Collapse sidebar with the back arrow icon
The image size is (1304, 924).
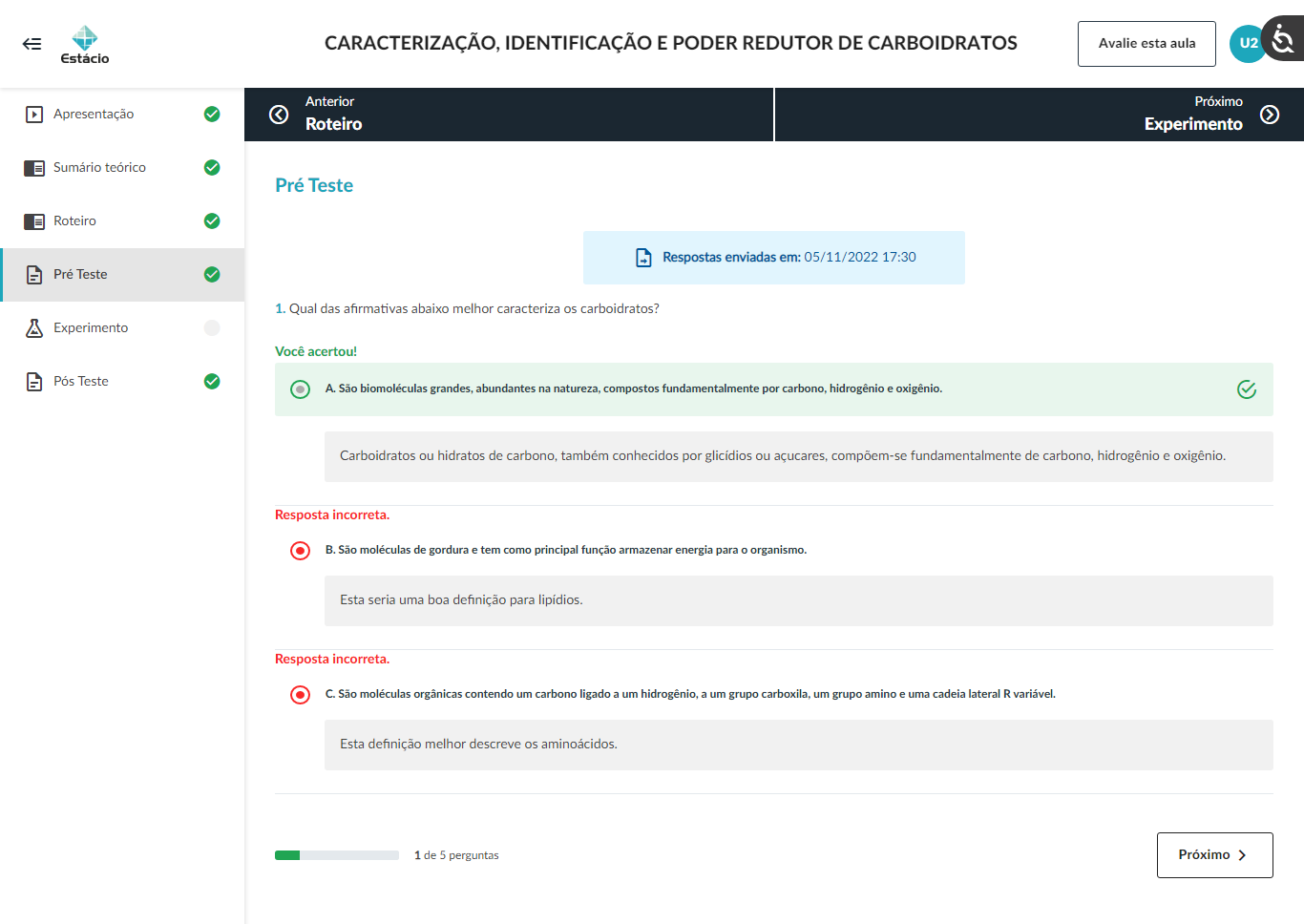32,44
